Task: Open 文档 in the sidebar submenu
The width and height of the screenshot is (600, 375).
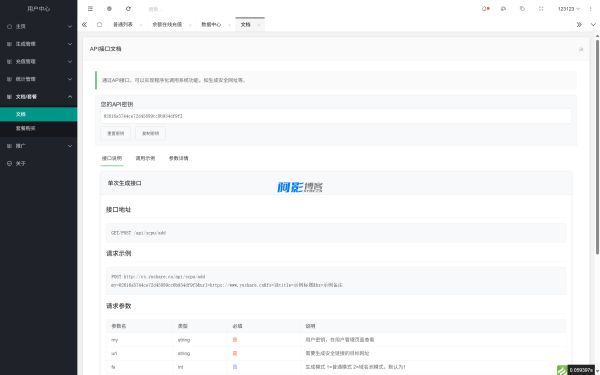Action: point(38,114)
